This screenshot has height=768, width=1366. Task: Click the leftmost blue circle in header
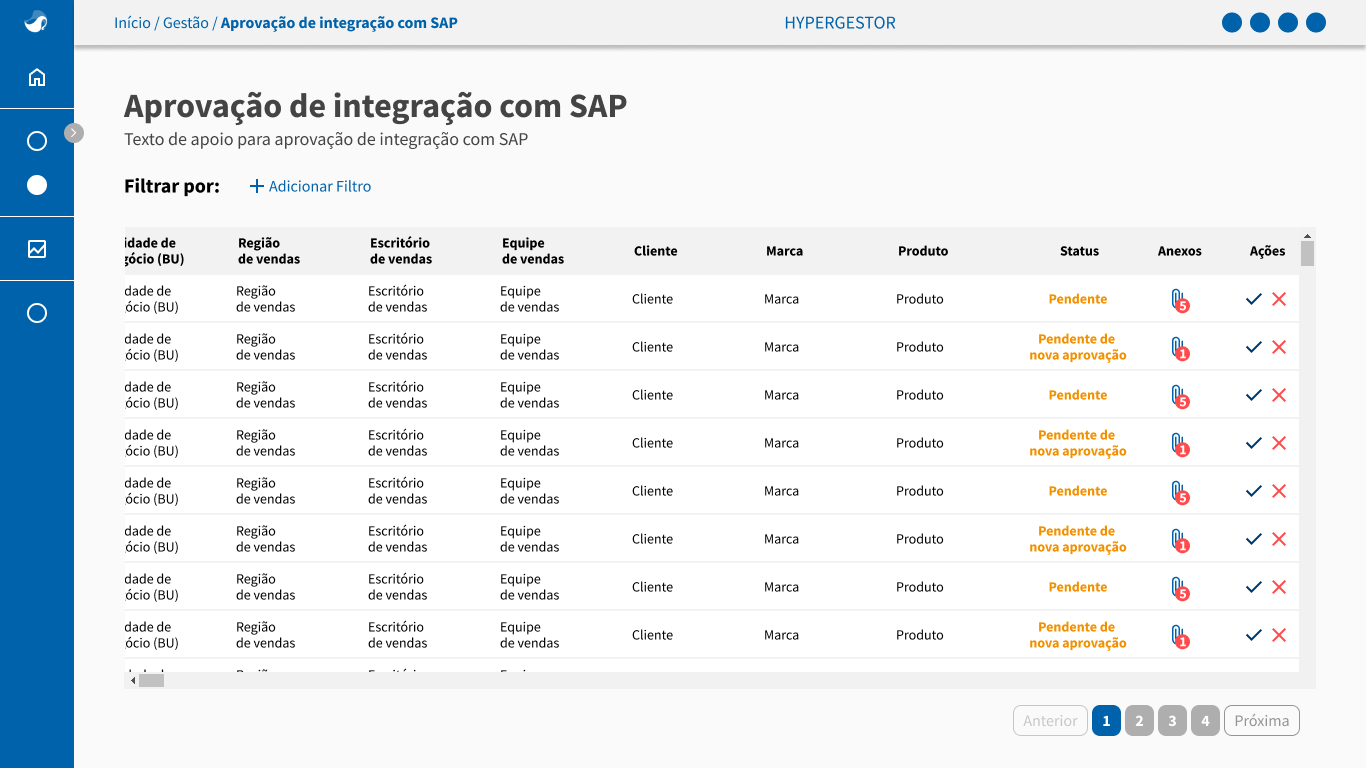coord(1232,22)
